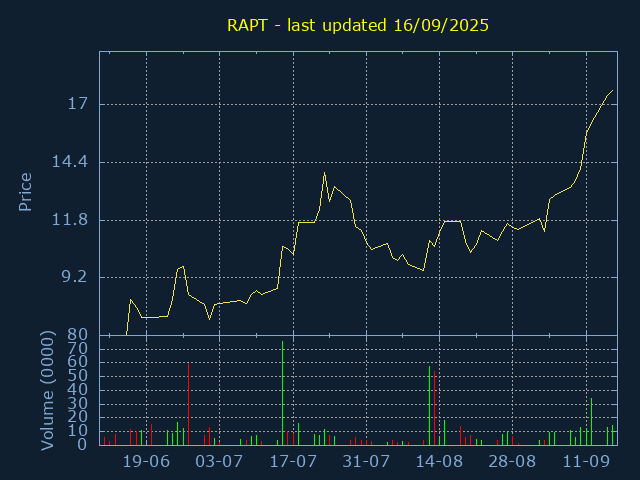Click the date label 19-06
Viewport: 640px width, 480px height.
[146, 462]
